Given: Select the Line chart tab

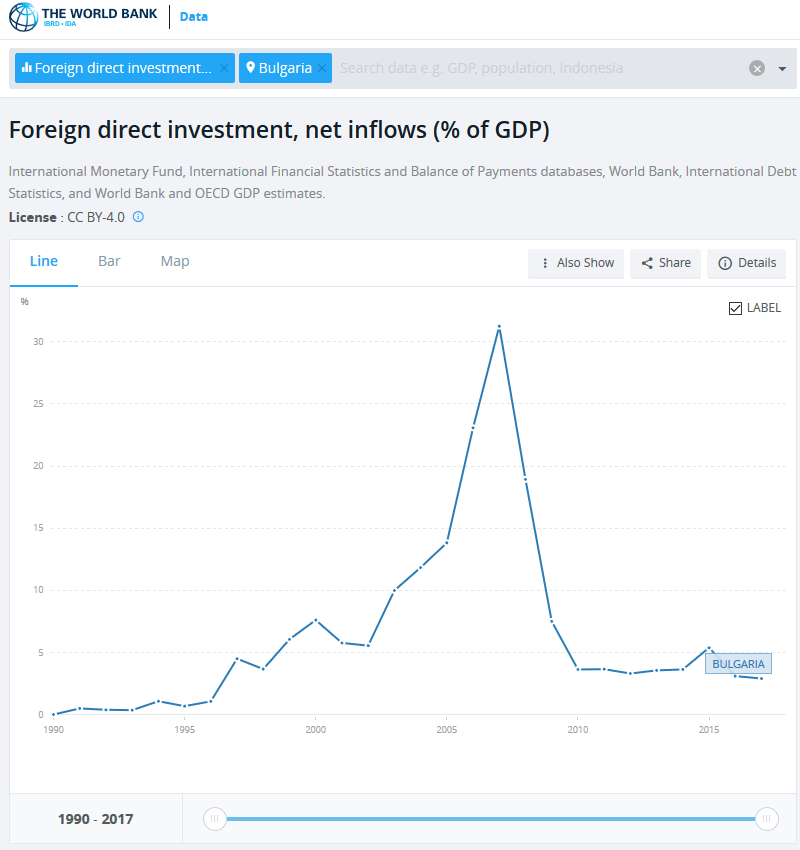Looking at the screenshot, I should coord(44,261).
